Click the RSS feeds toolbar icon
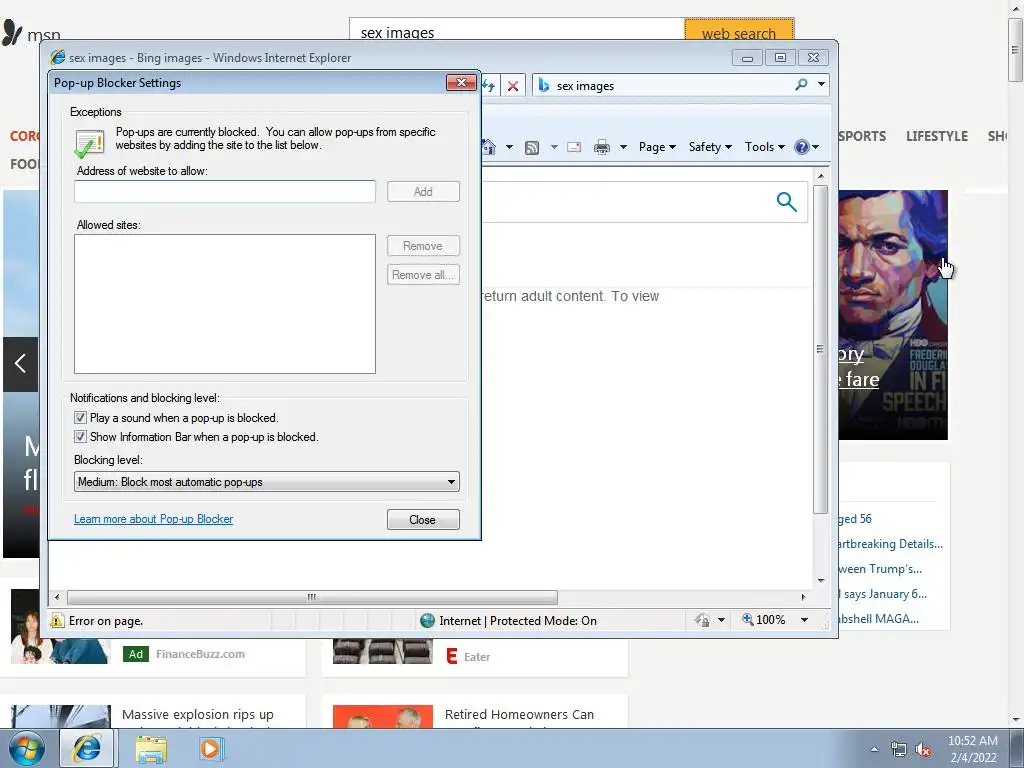This screenshot has height=768, width=1024. tap(532, 148)
